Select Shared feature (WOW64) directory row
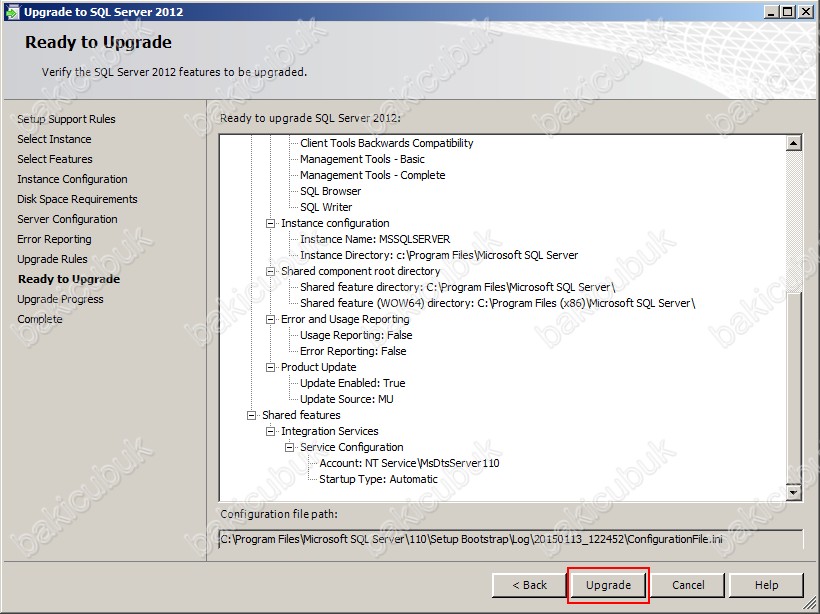This screenshot has height=614, width=820. click(497, 303)
